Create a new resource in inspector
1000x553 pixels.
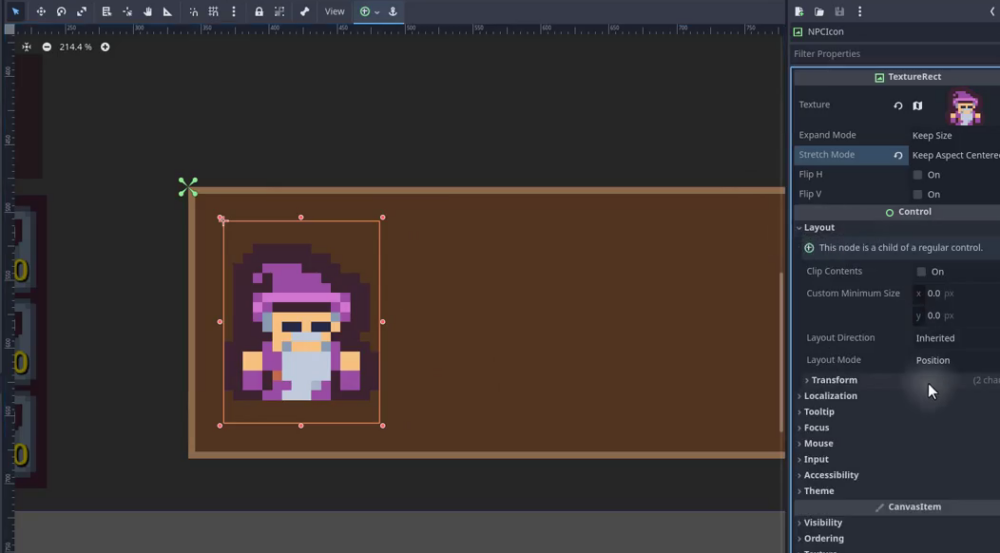pos(799,11)
